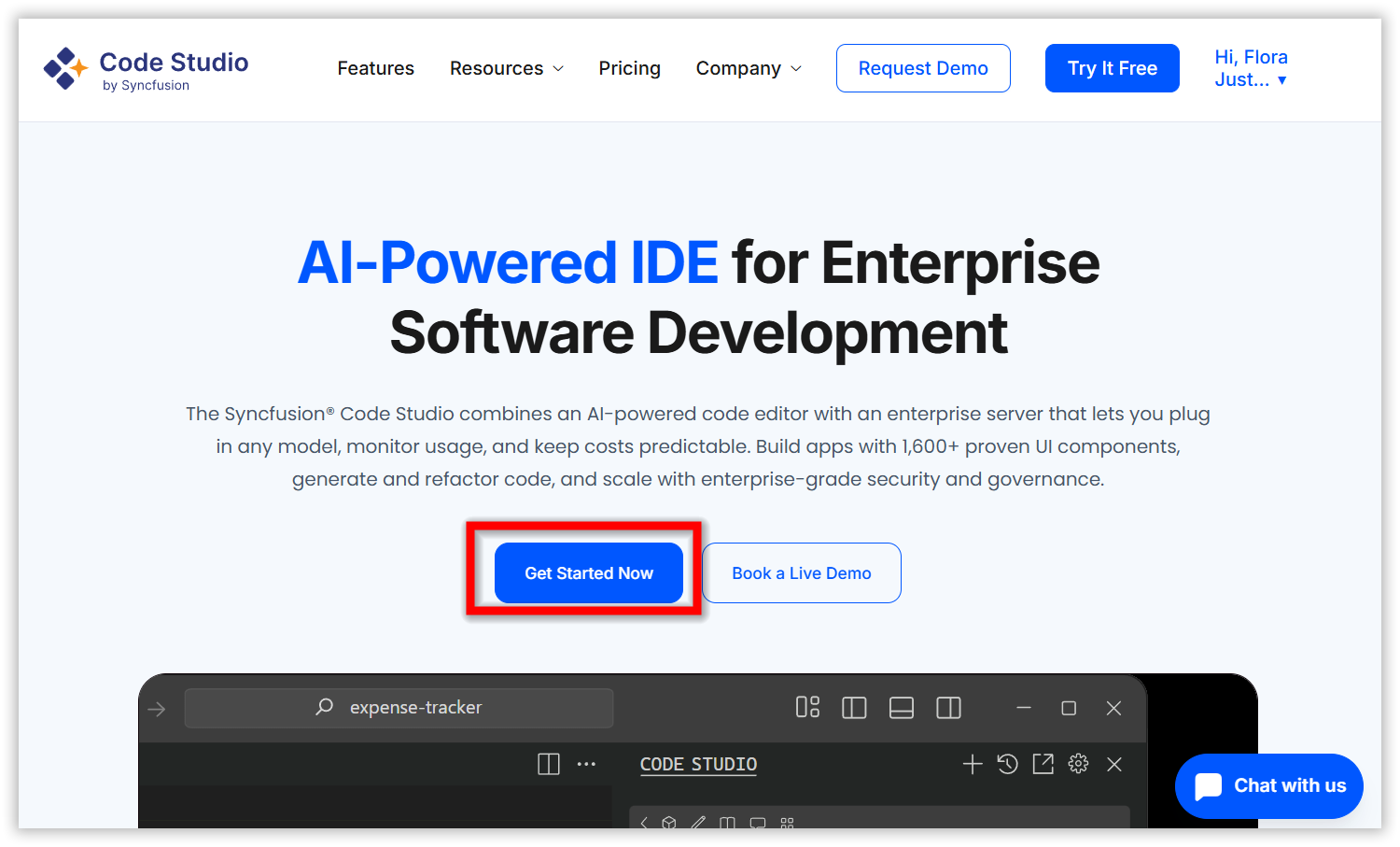Open Code Studio panel in new window
Image resolution: width=1400 pixels, height=847 pixels.
pyautogui.click(x=1043, y=764)
